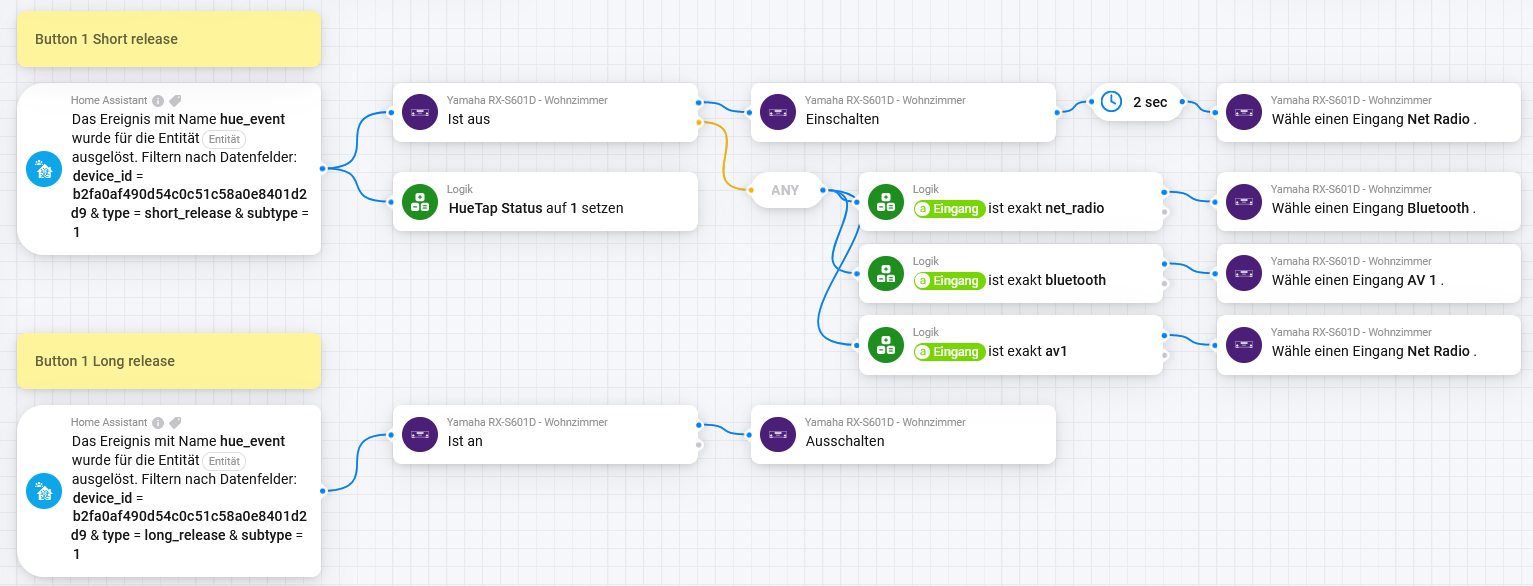
Task: Click the Yamaha icon on the "Ausschalten" card
Action: click(778, 434)
